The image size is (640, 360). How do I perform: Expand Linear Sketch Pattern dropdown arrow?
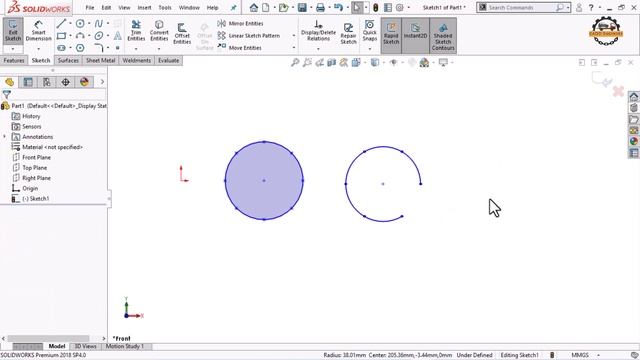(x=294, y=36)
